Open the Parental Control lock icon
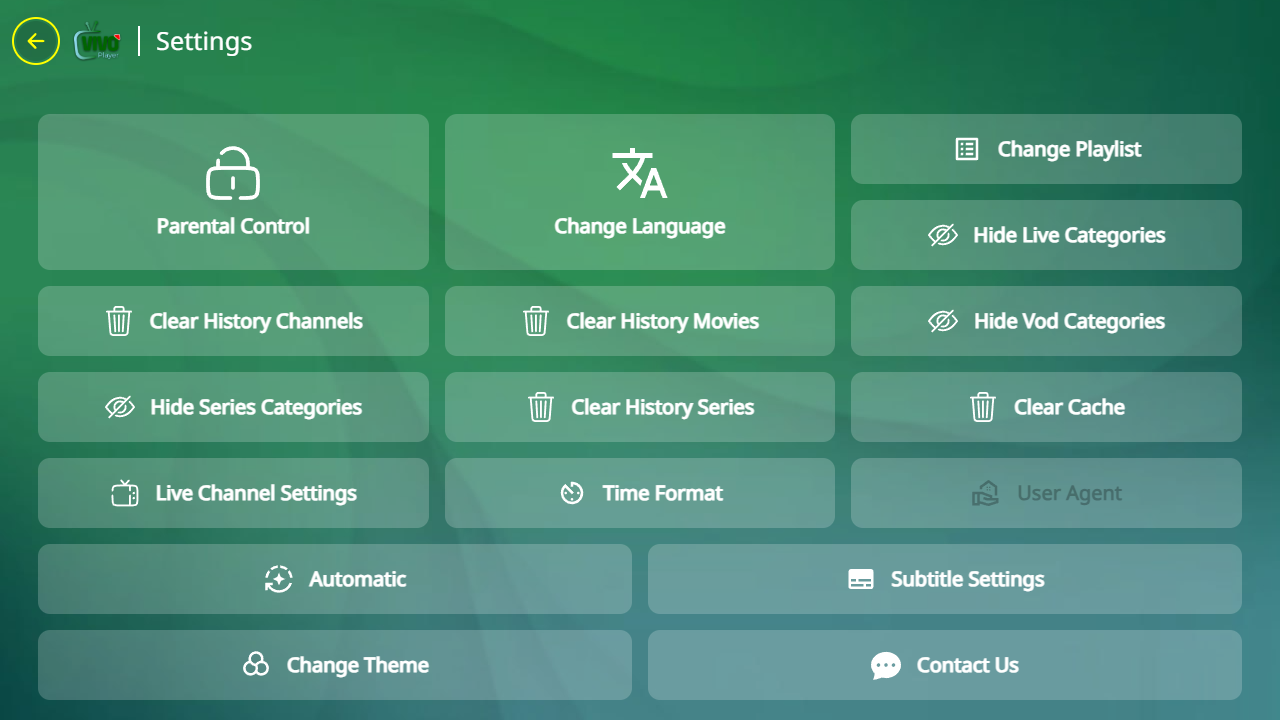Viewport: 1280px width, 720px height. coord(233,172)
